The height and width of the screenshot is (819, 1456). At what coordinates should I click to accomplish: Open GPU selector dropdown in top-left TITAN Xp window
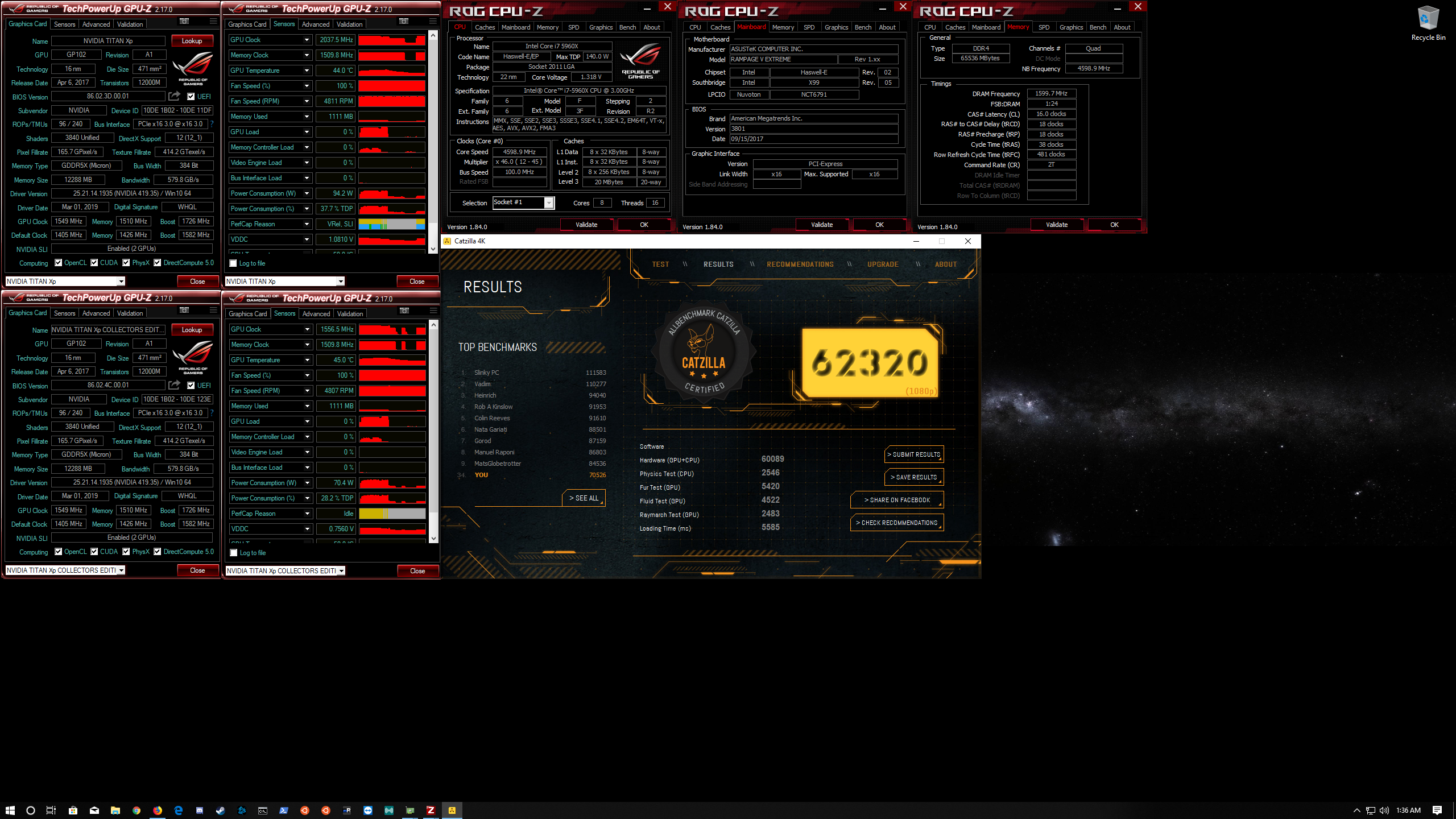pyautogui.click(x=121, y=282)
